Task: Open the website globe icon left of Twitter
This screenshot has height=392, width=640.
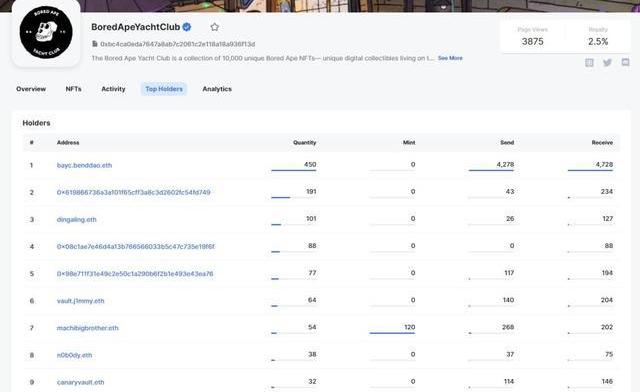Action: [x=589, y=62]
